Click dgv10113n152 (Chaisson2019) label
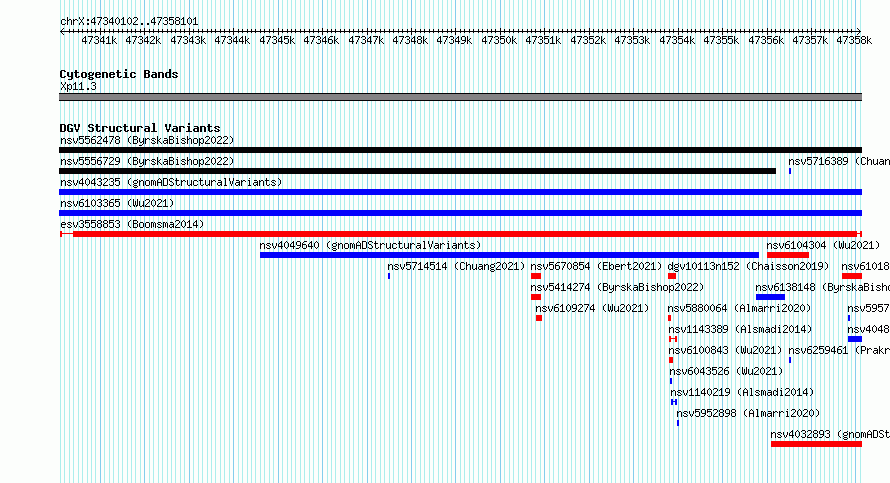890x483 pixels. (x=748, y=266)
